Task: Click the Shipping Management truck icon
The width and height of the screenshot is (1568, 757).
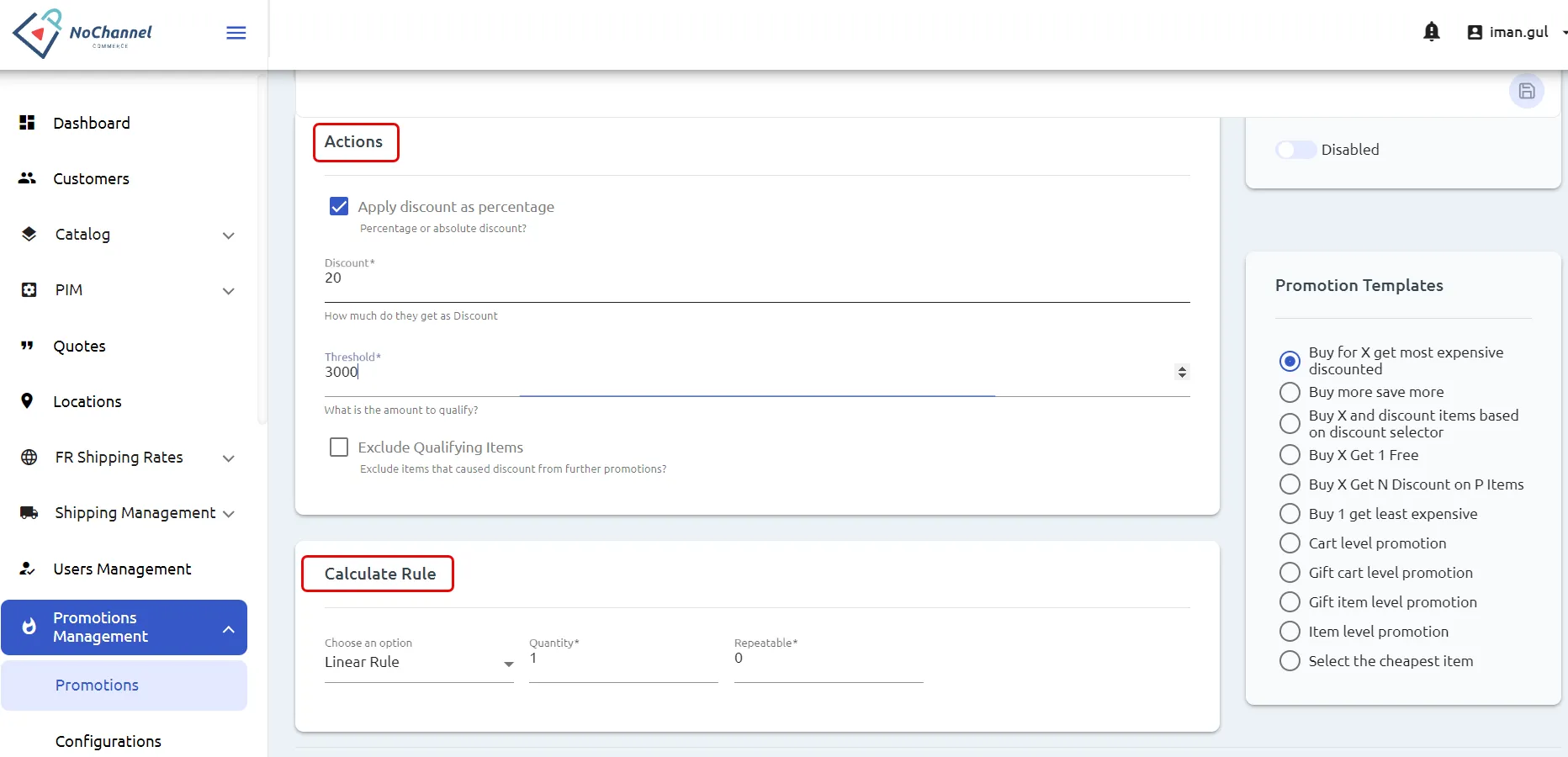Action: click(29, 513)
